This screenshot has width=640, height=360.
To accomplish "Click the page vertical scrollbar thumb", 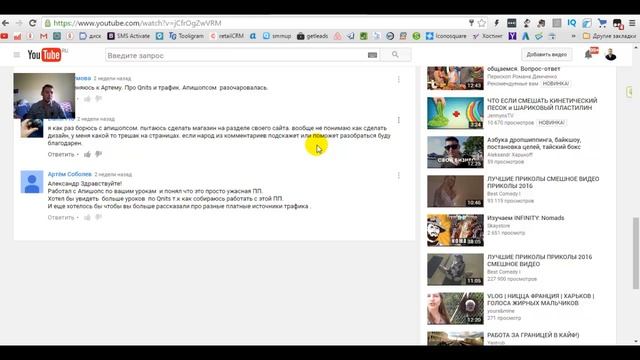I will click(x=636, y=253).
